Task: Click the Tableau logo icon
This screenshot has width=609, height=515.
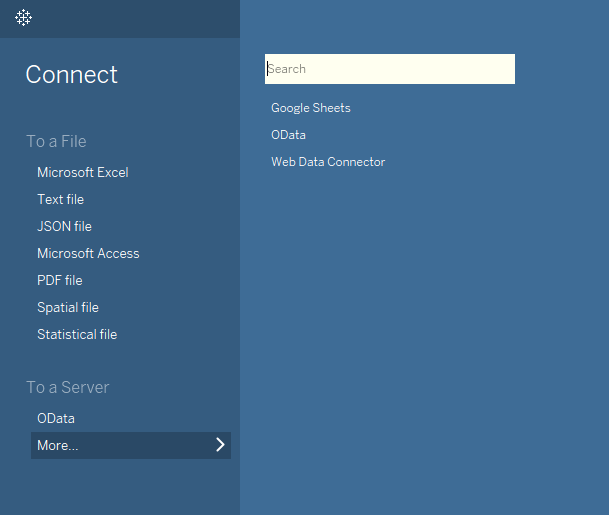Action: tap(23, 17)
